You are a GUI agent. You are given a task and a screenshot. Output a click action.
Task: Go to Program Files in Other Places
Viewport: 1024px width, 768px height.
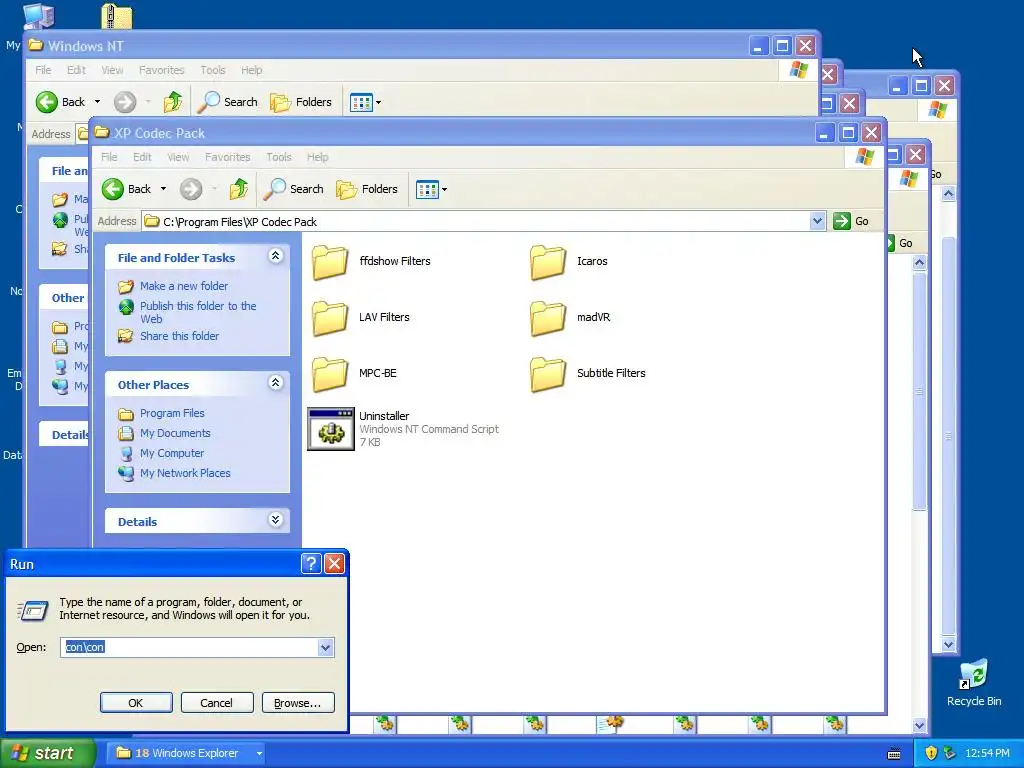pyautogui.click(x=172, y=413)
